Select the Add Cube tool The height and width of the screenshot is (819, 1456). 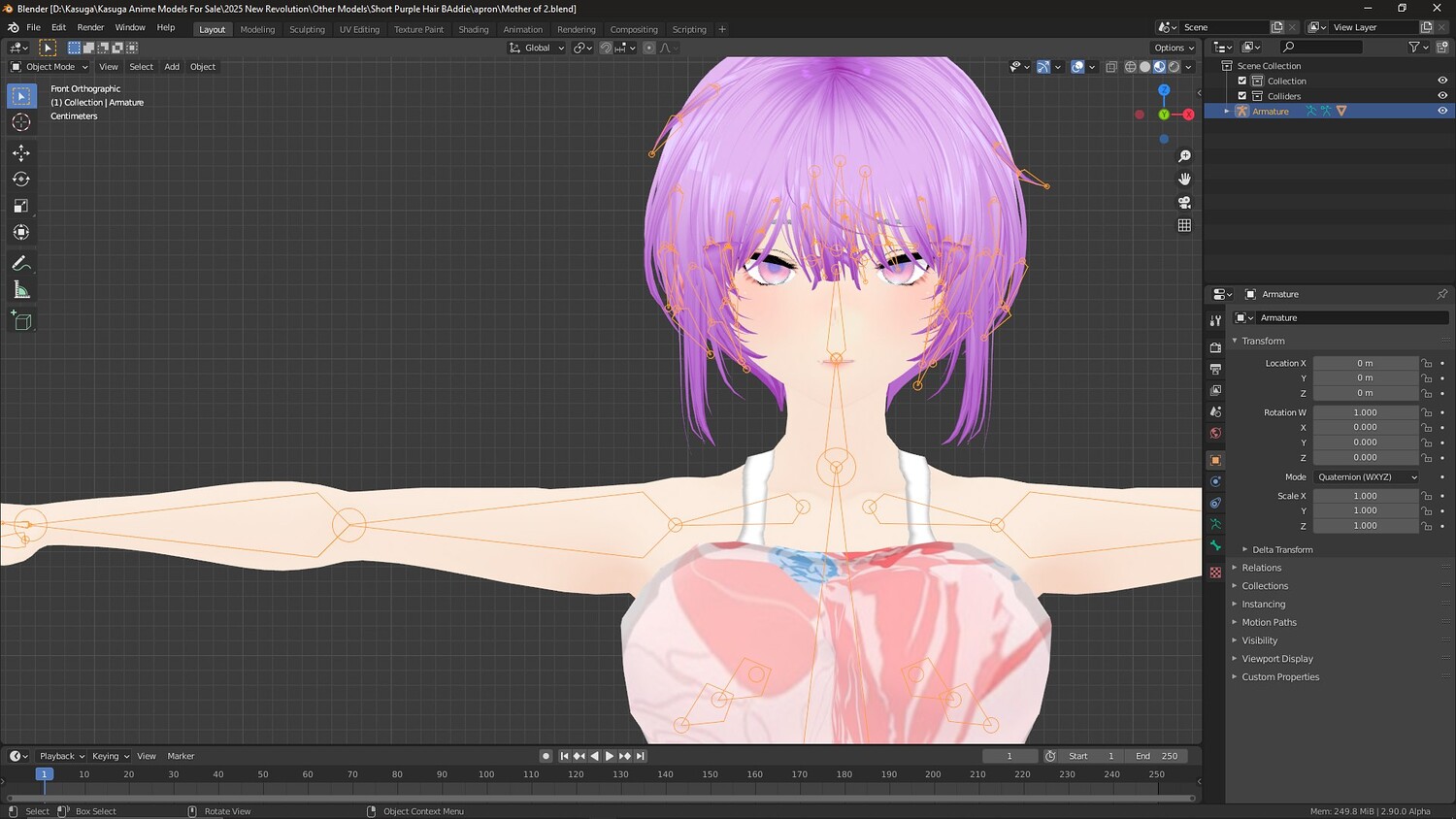click(x=21, y=321)
